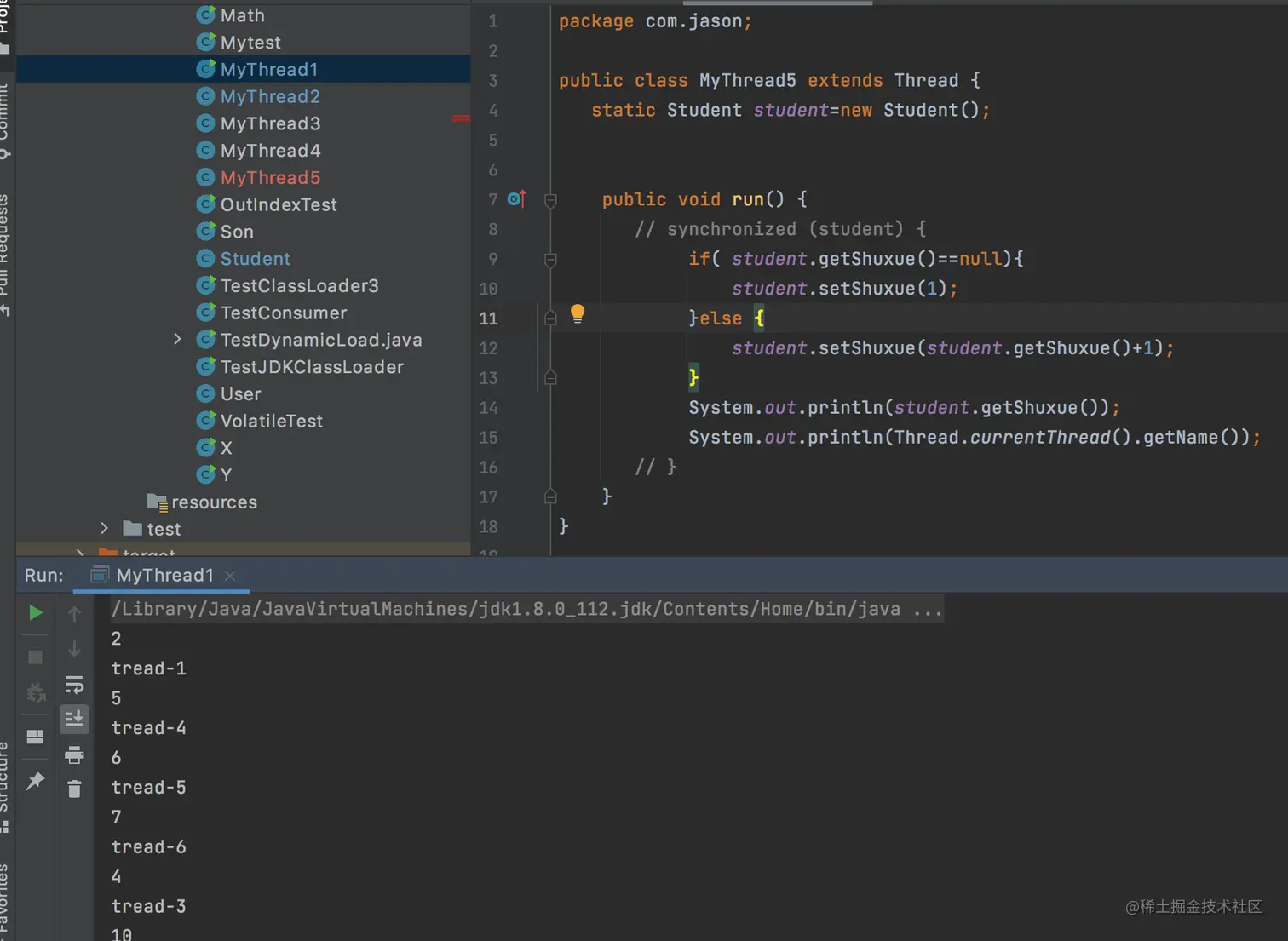Open the TestConsumer class file

(284, 313)
